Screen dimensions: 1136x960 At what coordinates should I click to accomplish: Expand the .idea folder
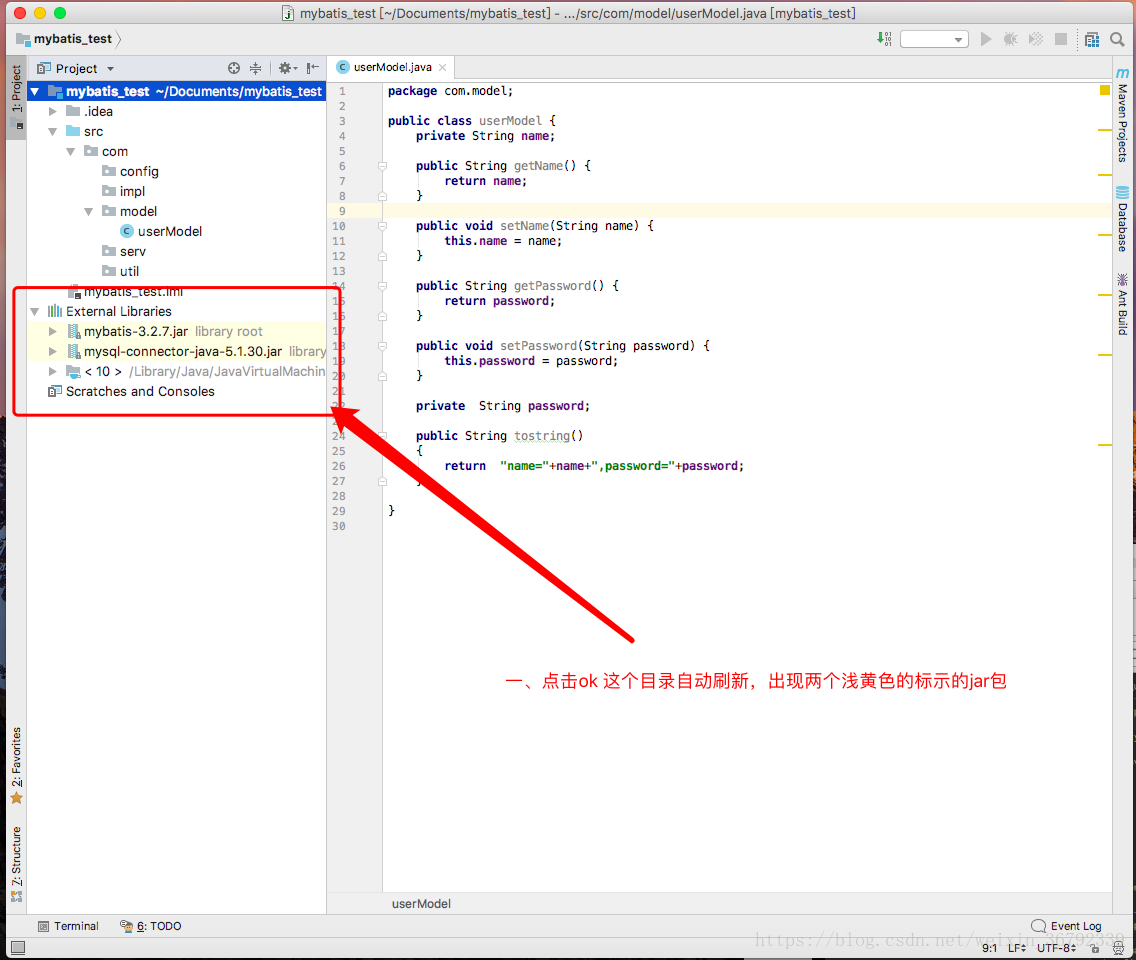click(x=53, y=112)
